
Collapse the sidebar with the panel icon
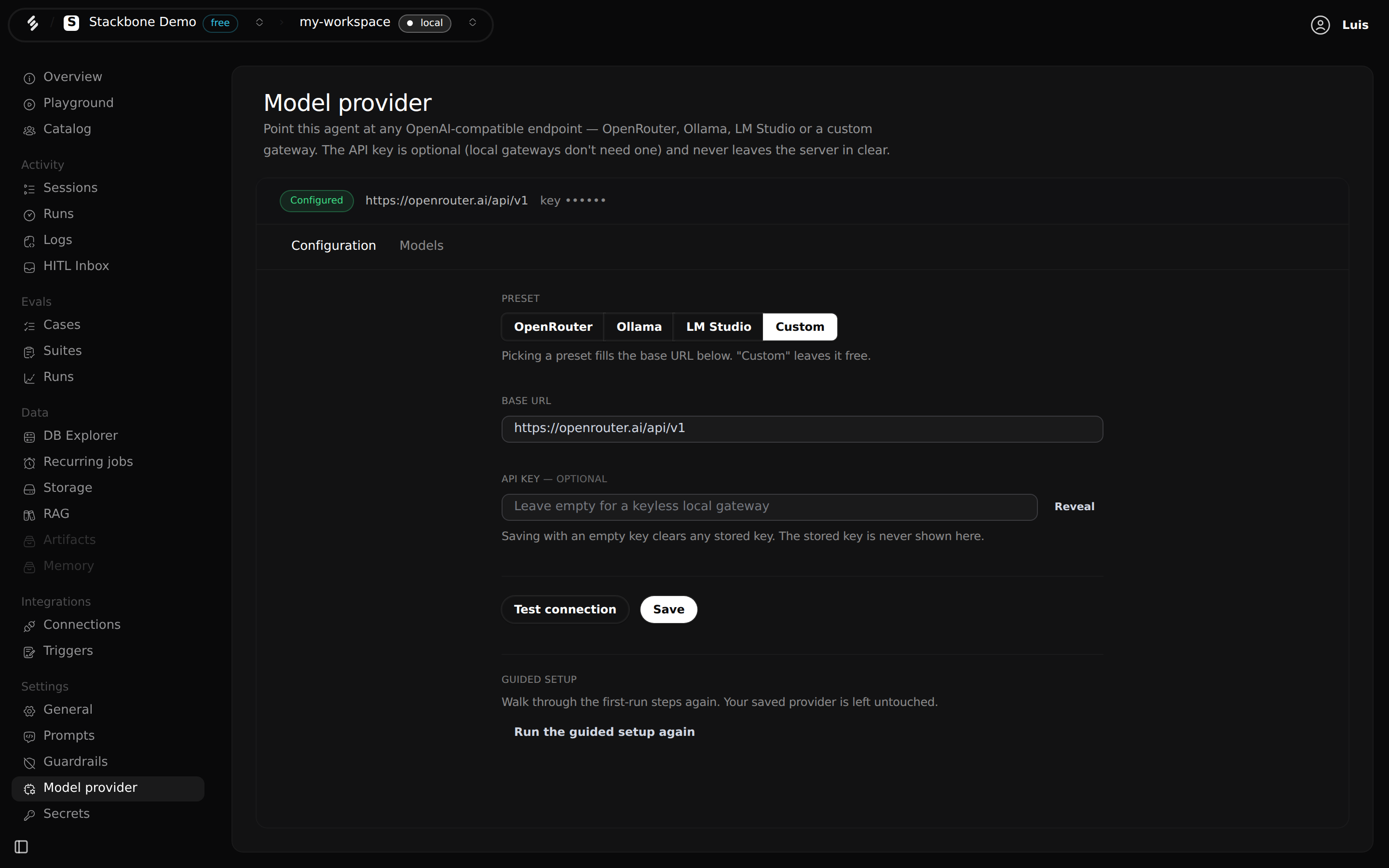[x=21, y=847]
